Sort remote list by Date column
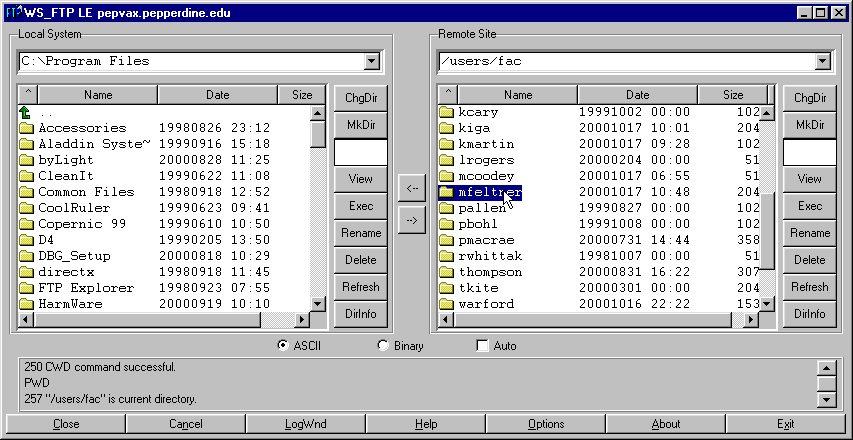Viewport: 853px width, 440px height. coord(638,95)
